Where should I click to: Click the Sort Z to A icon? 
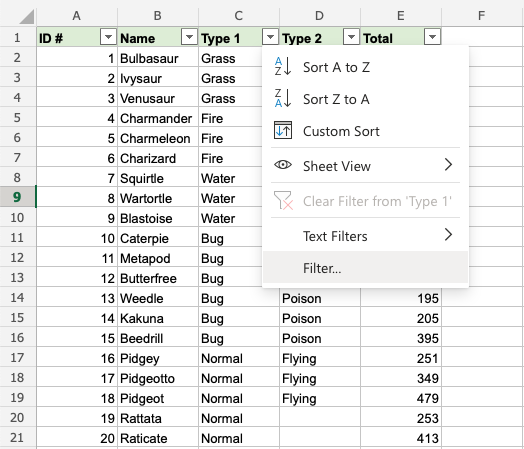point(283,98)
